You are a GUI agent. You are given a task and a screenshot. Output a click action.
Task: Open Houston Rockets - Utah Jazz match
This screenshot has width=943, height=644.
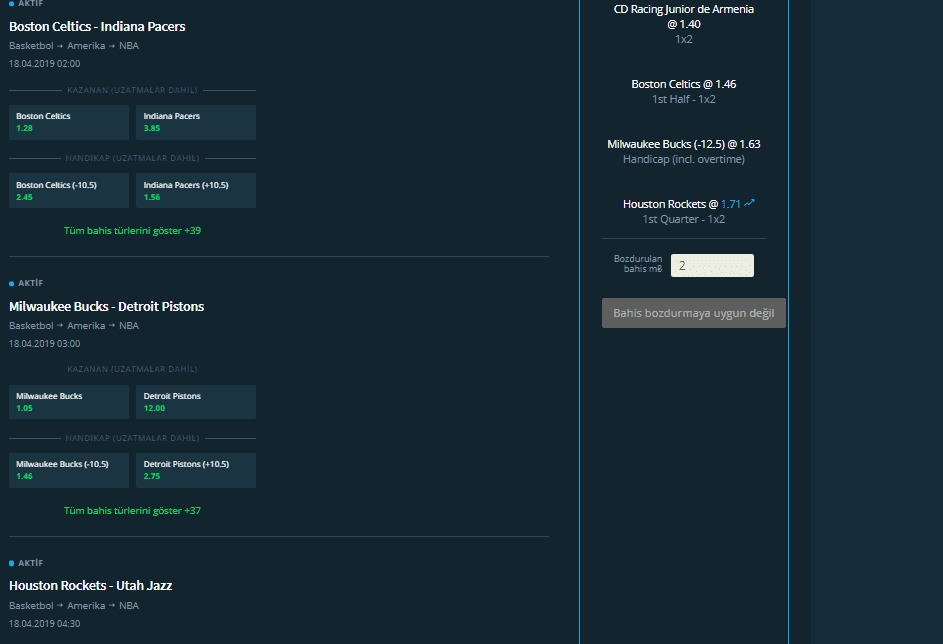click(x=91, y=586)
